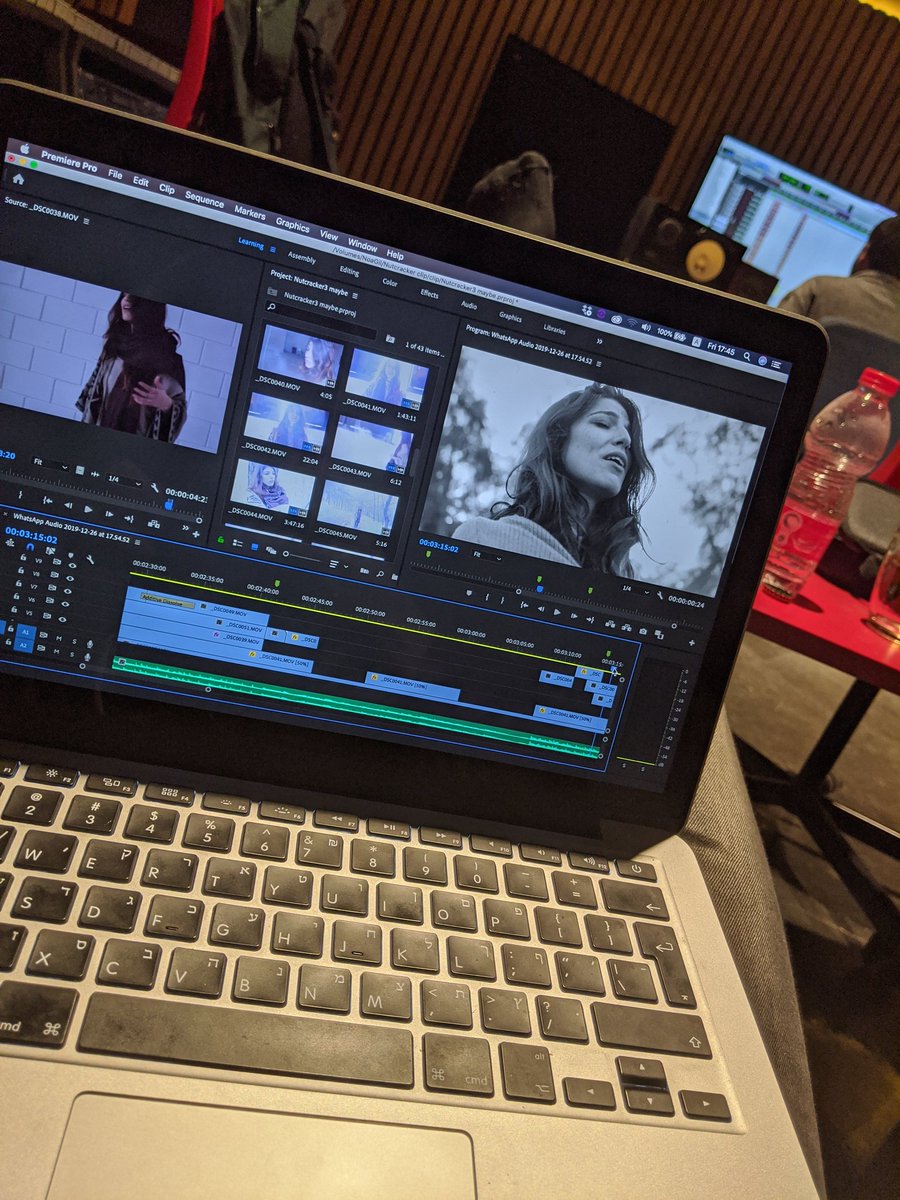900x1200 pixels.
Task: Select the _DSC0041.MOV thumbnail
Action: [x=386, y=381]
